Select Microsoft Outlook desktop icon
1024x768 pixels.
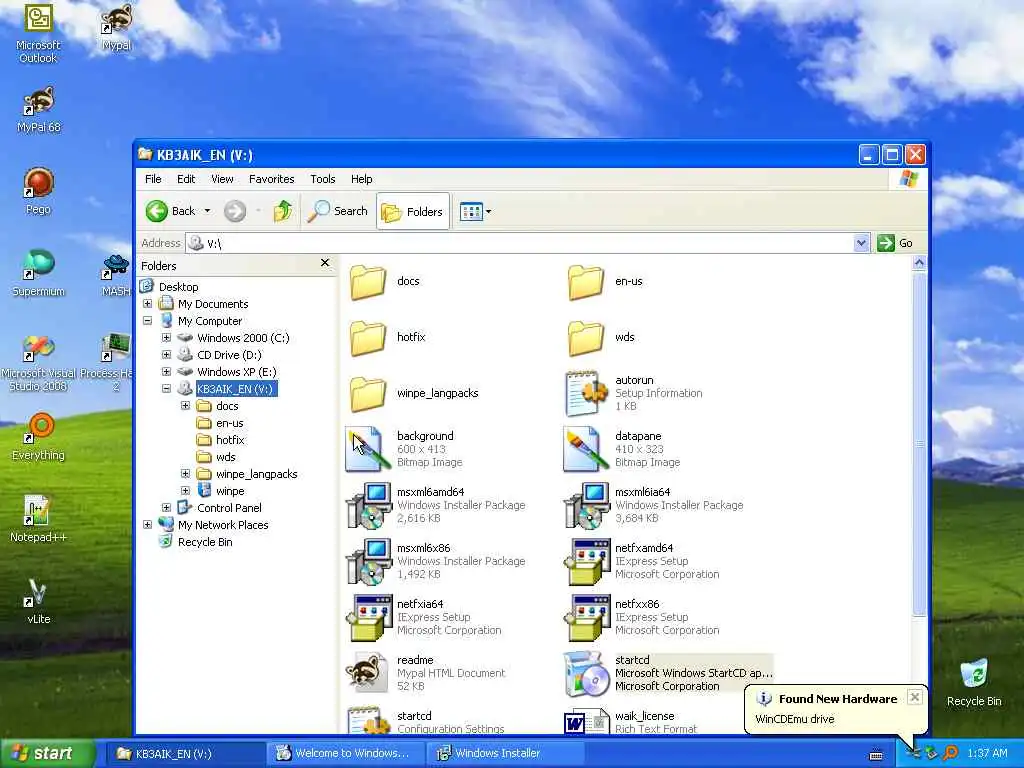click(38, 34)
